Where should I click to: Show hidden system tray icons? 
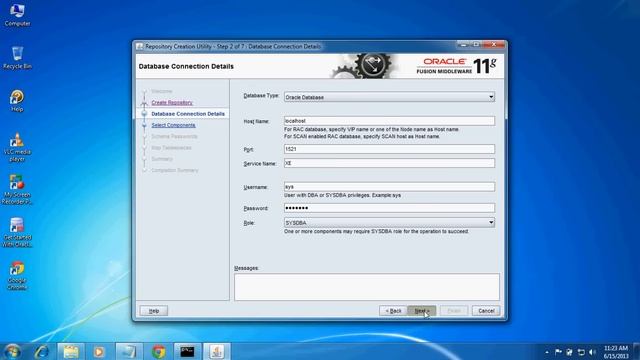coord(547,352)
